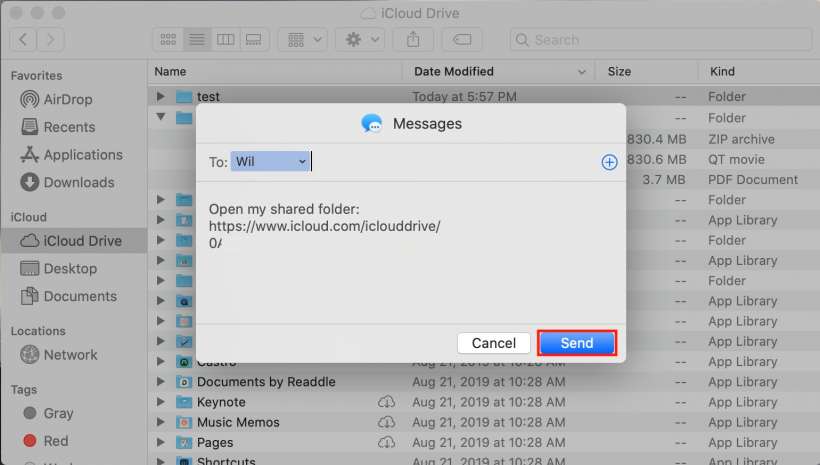820x465 pixels.
Task: Open the action gear menu
Action: point(361,40)
